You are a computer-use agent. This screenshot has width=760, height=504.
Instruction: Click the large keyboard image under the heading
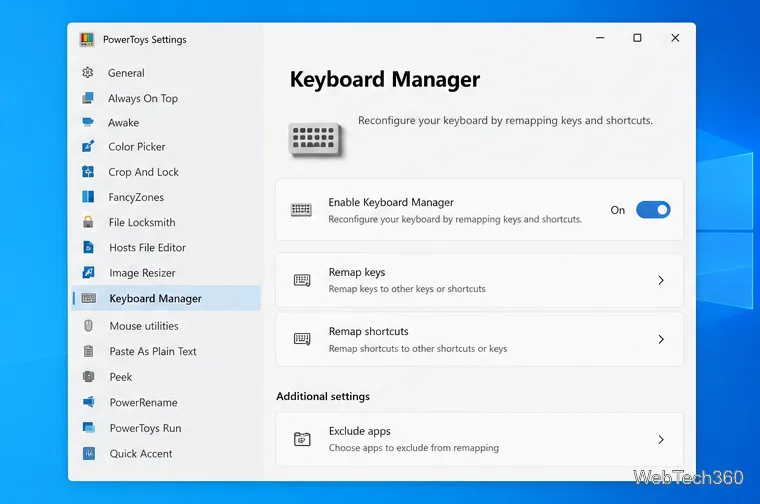pos(316,140)
